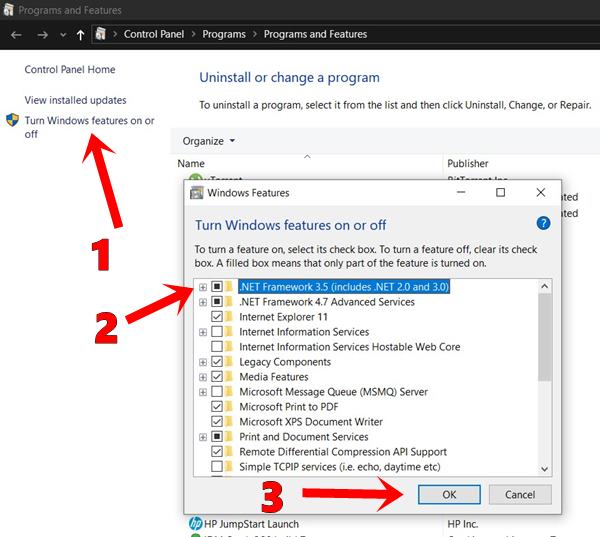
Task: Click the Windows Features dialog title icon
Action: (197, 193)
